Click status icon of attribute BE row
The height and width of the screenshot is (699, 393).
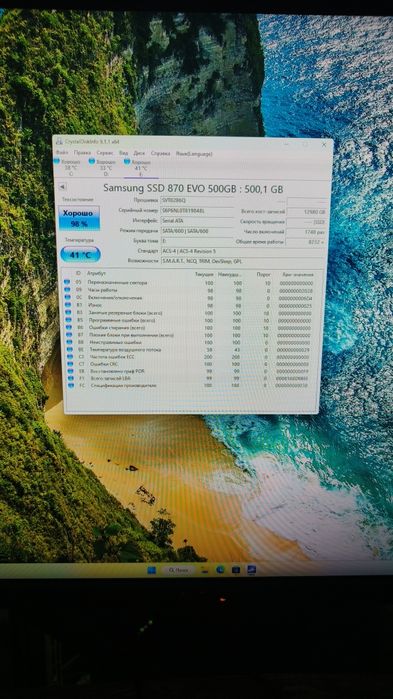click(x=70, y=350)
